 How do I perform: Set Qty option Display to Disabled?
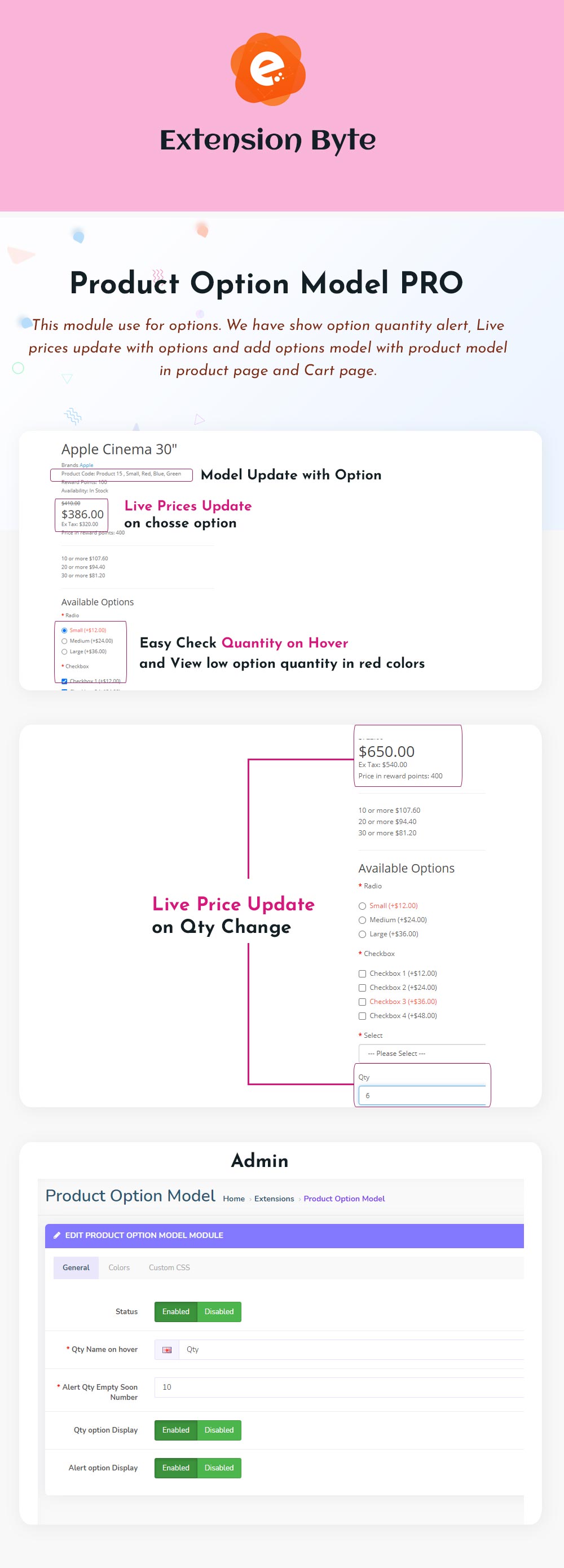pos(219,1430)
